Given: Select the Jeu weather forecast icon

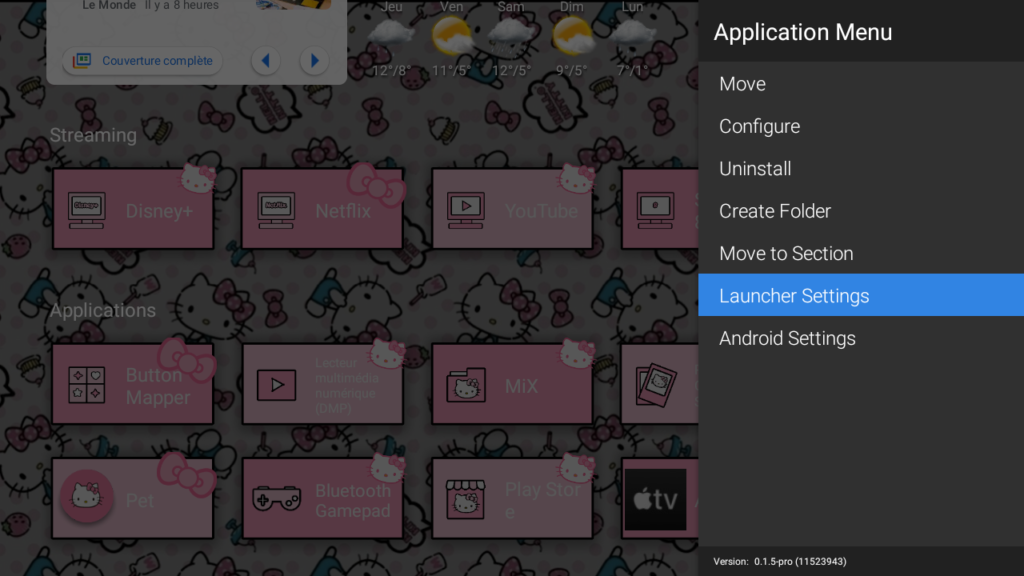Looking at the screenshot, I should tap(391, 35).
